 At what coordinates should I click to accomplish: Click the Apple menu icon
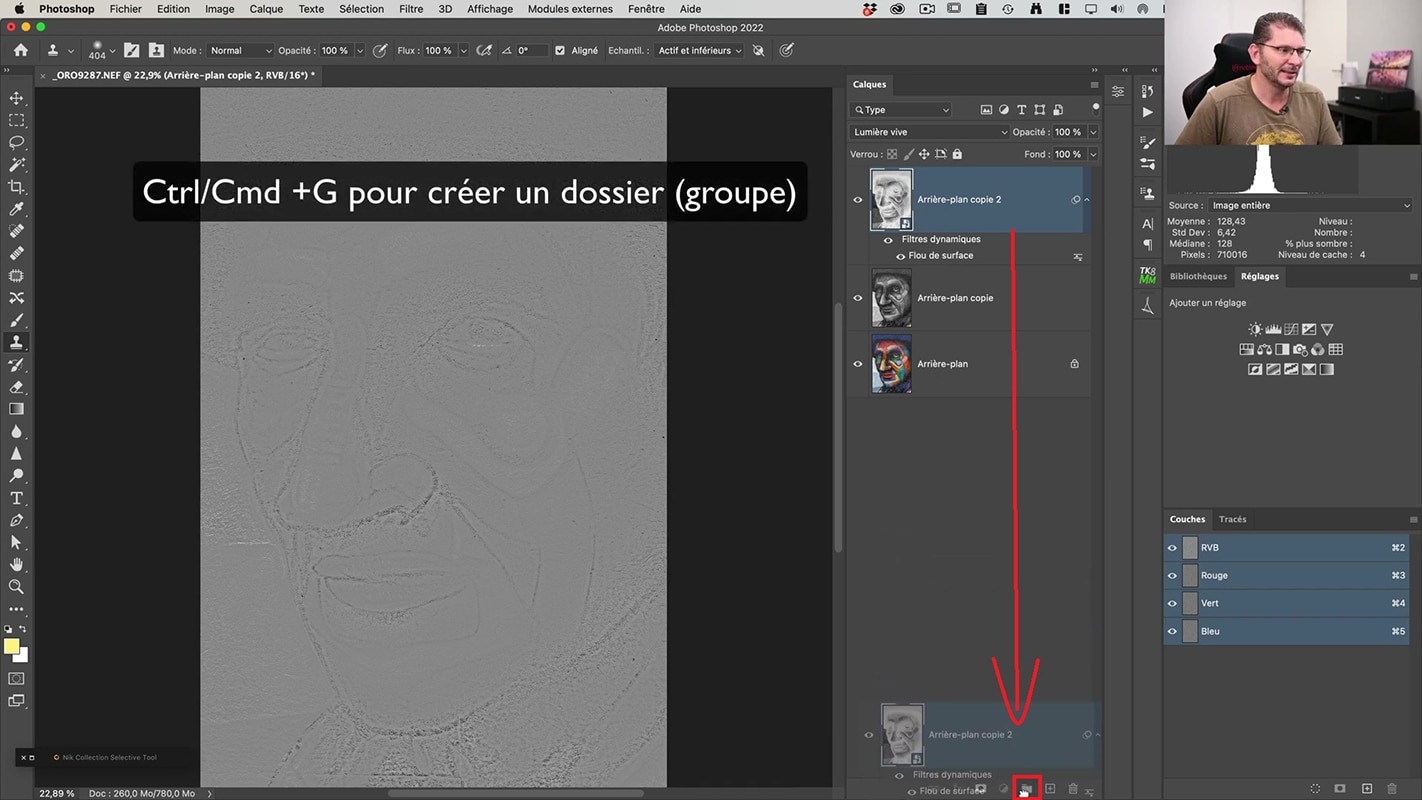click(18, 9)
